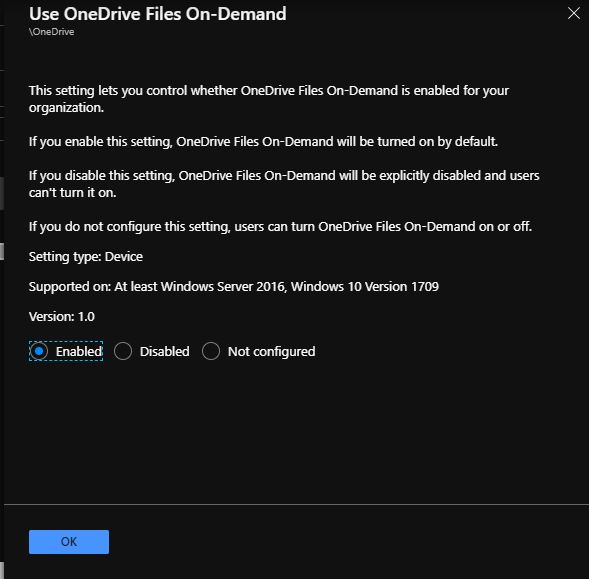Select the Enabled radio button
The image size is (589, 579).
pos(39,351)
